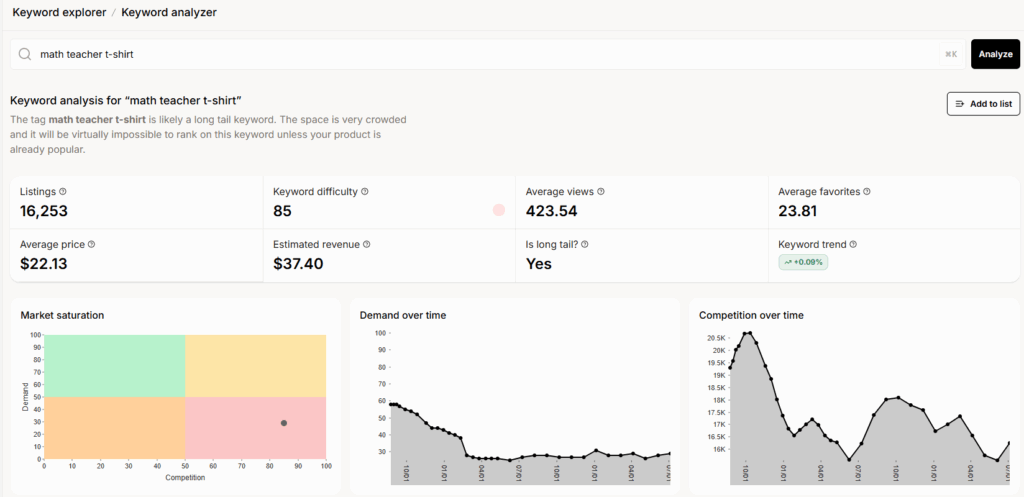
Task: Click the $22.13 average price value
Action: click(x=44, y=264)
